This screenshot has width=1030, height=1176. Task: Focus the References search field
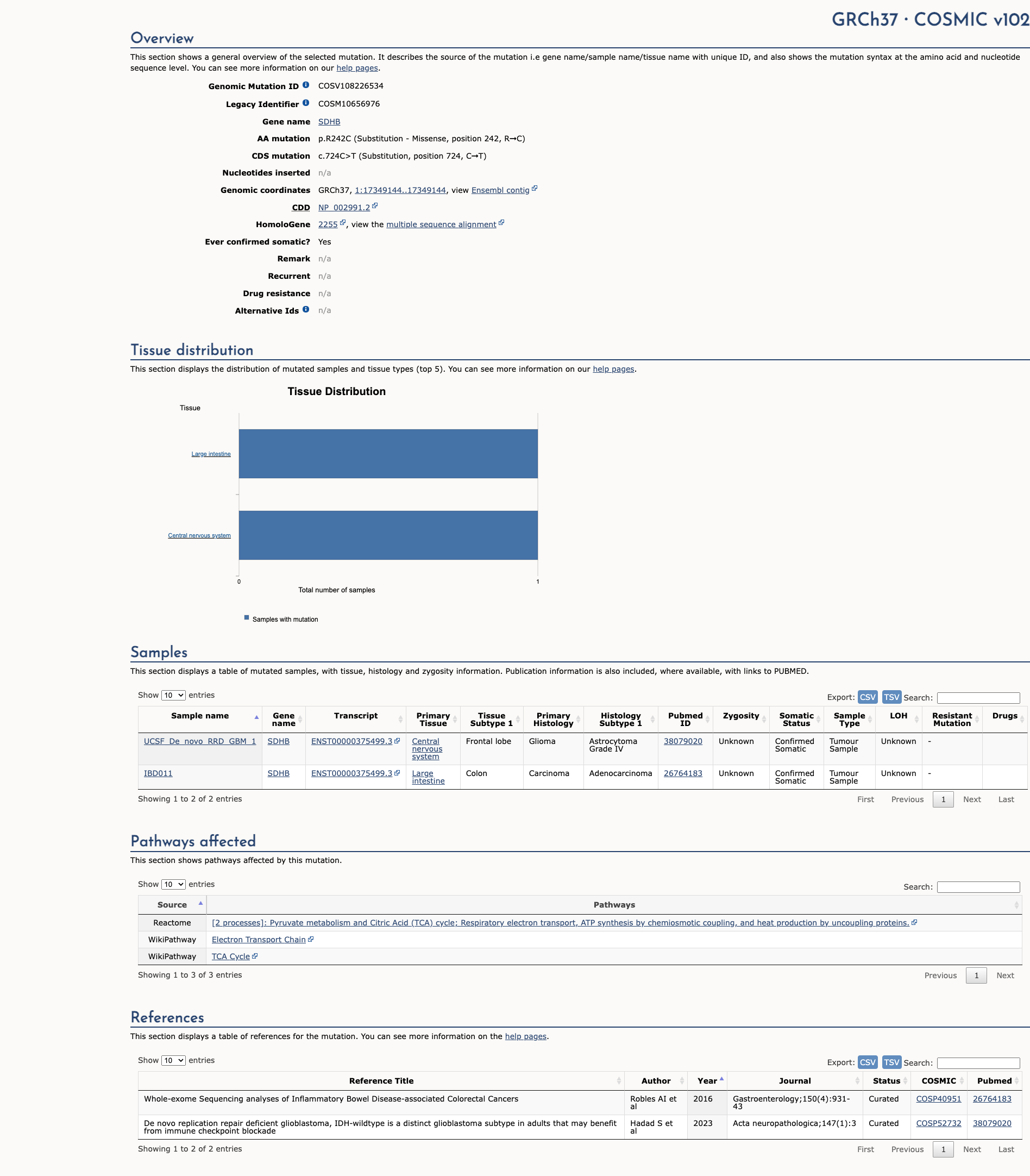coord(978,1063)
